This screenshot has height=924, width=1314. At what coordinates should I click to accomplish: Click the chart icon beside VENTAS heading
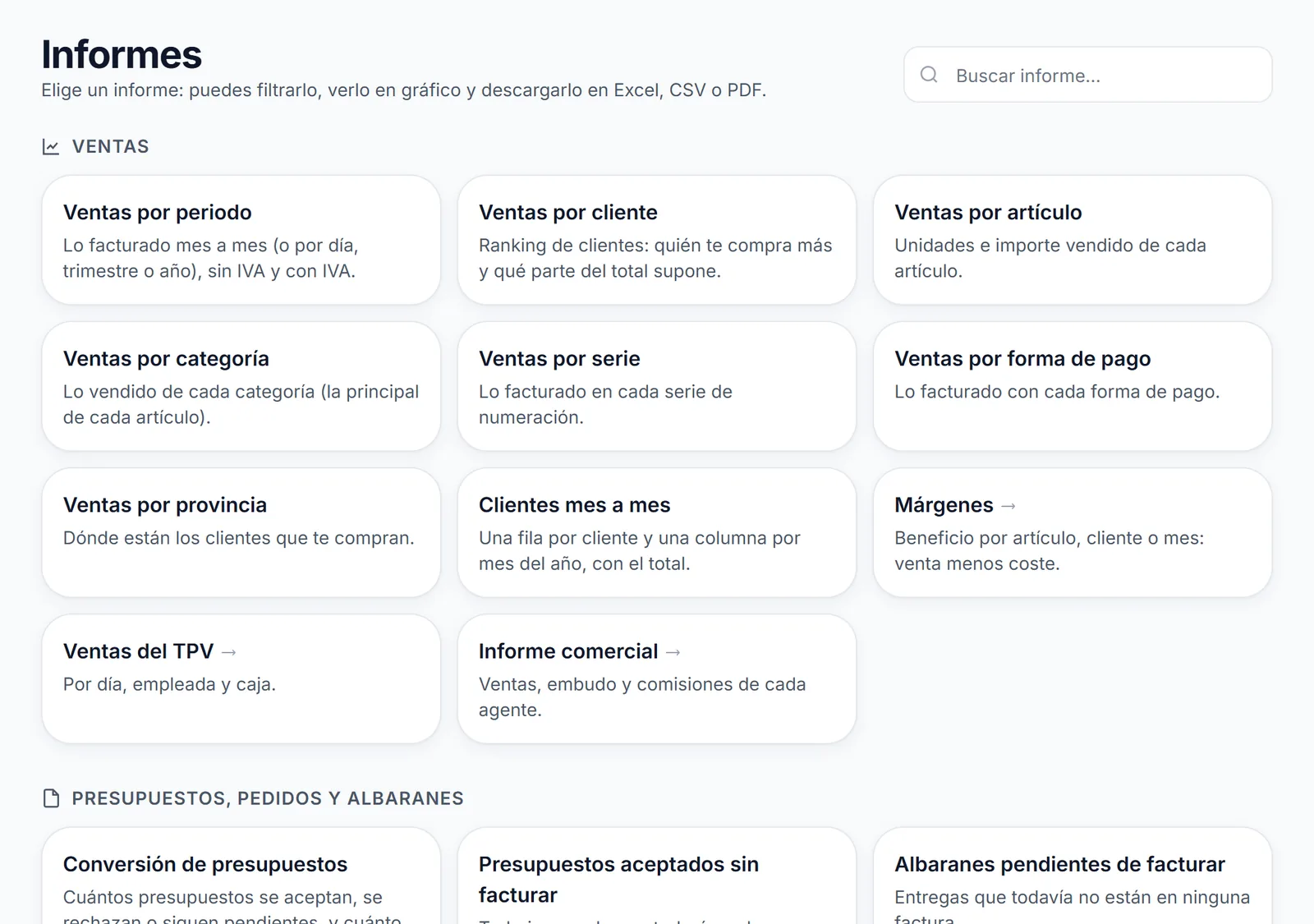[51, 147]
